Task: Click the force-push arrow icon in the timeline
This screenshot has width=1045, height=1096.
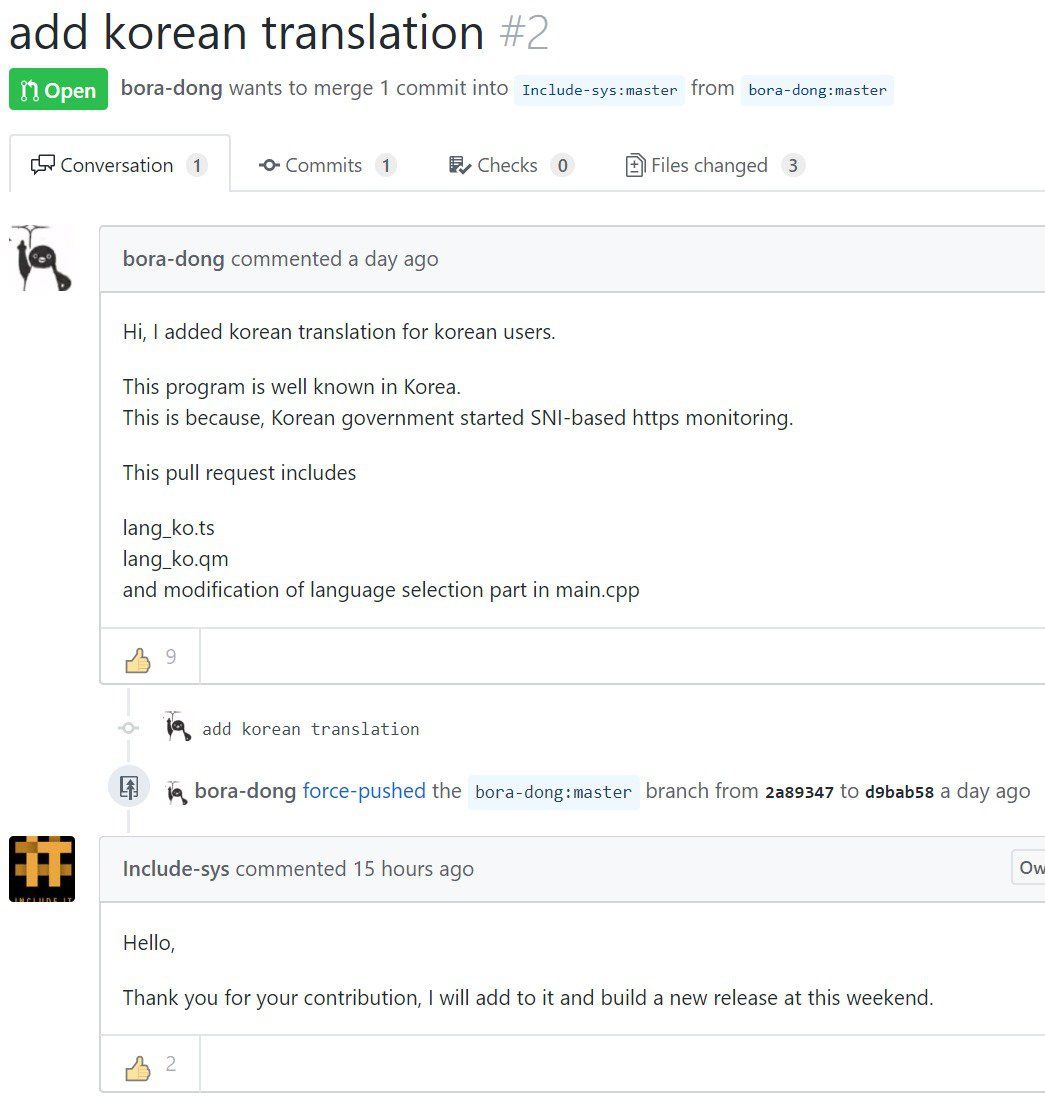Action: tap(128, 786)
